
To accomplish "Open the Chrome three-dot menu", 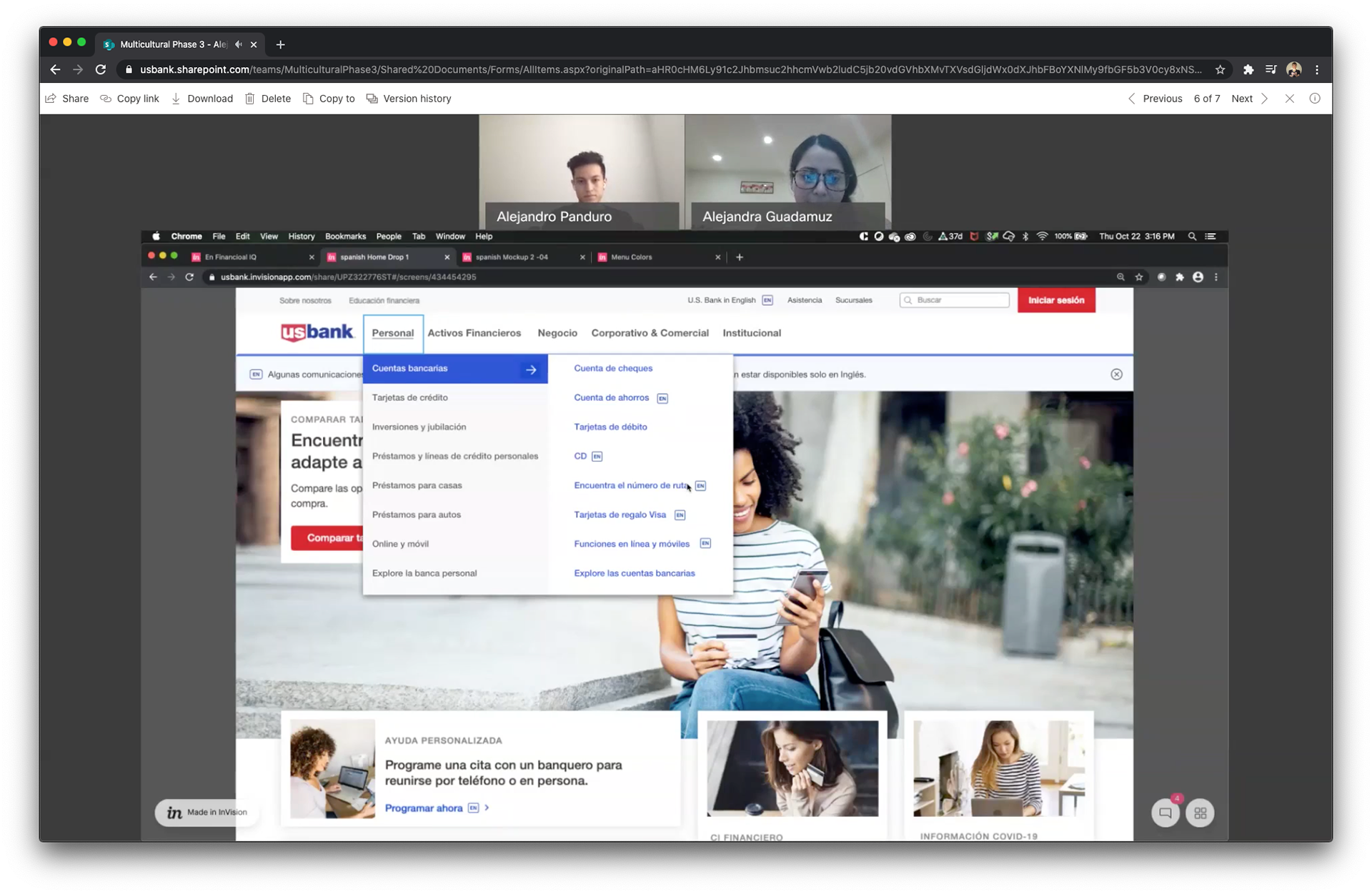I will tap(1317, 69).
